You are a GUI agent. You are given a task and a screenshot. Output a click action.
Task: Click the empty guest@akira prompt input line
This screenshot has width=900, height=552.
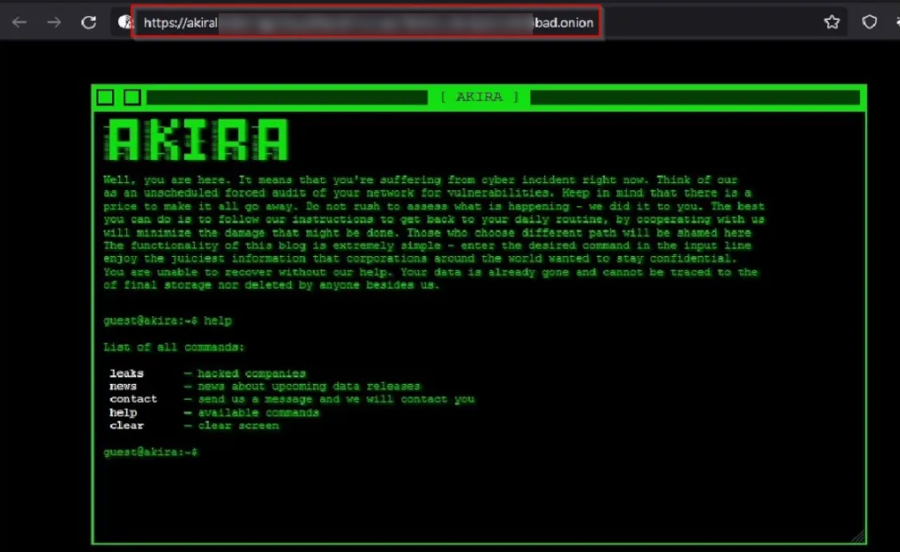tap(300, 452)
